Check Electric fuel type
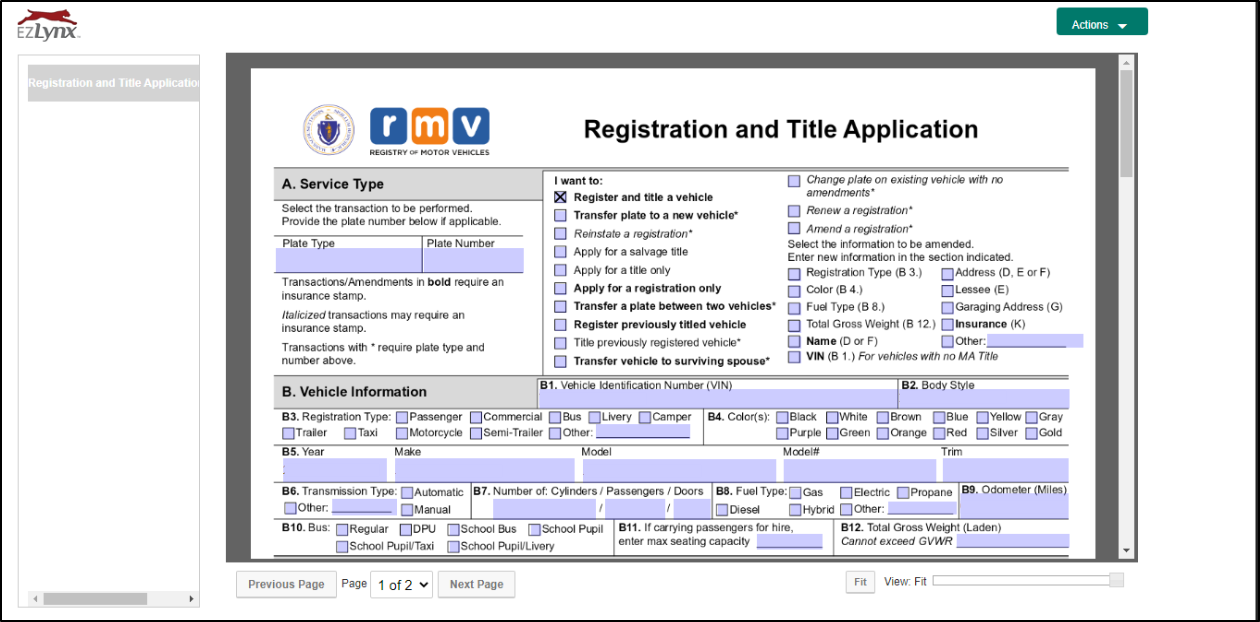 coord(846,492)
